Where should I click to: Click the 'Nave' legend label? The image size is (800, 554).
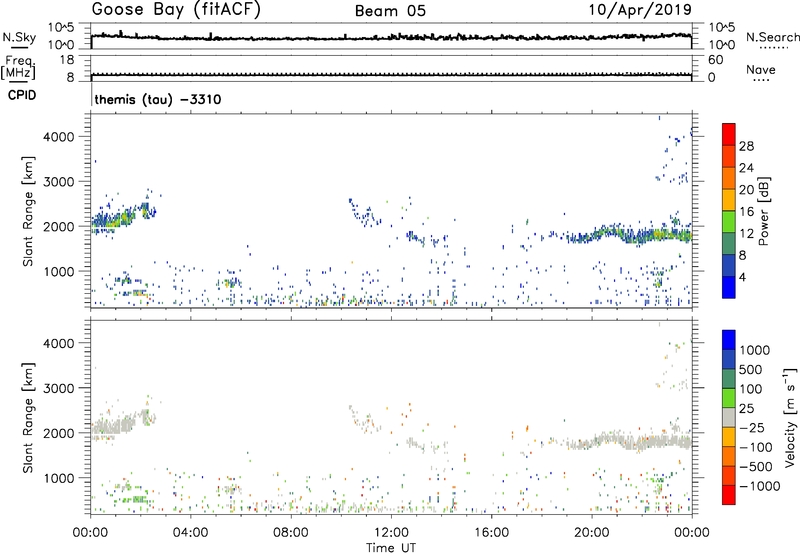pos(760,69)
